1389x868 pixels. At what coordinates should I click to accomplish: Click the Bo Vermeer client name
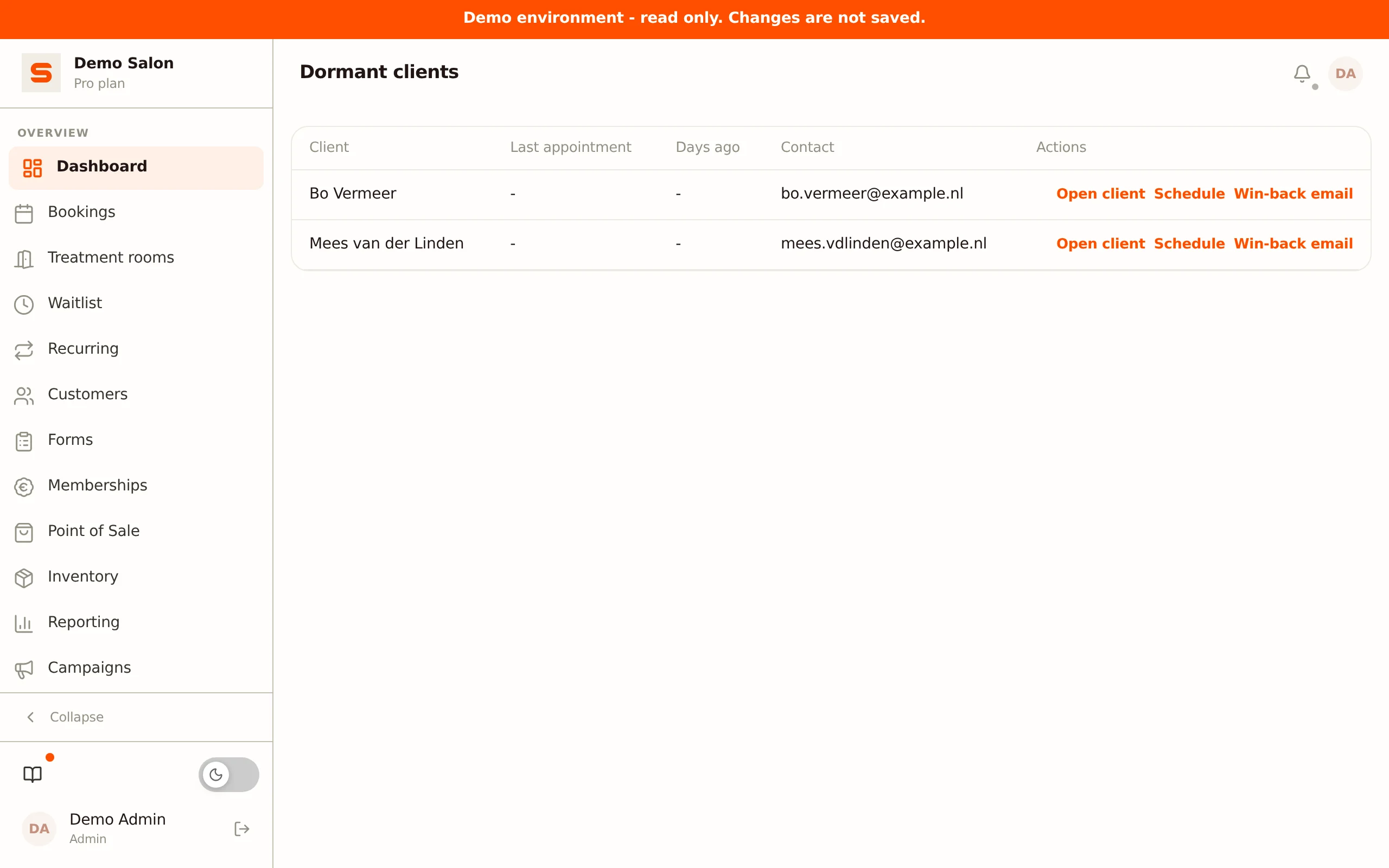tap(353, 194)
